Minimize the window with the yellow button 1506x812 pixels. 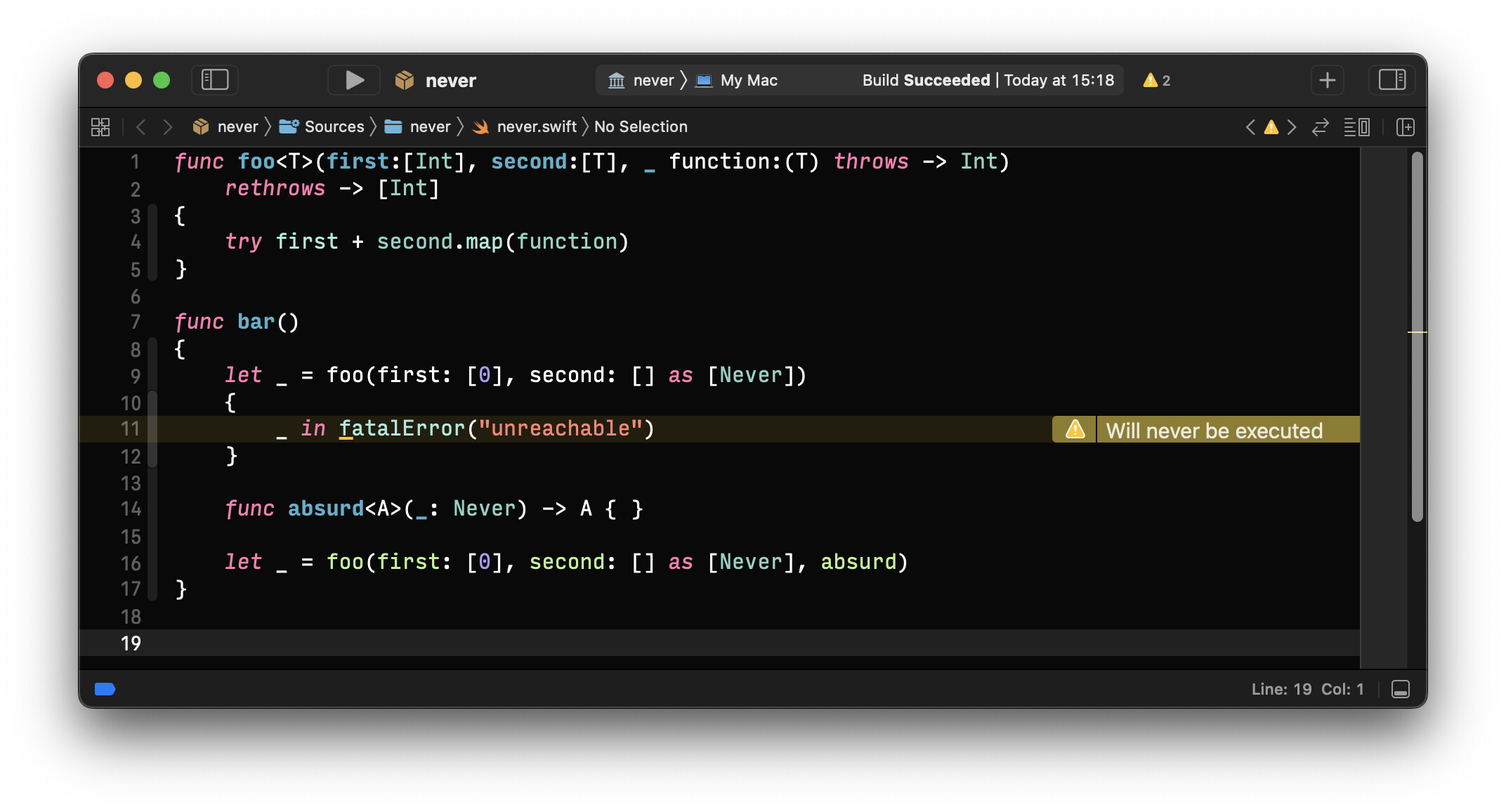[x=133, y=80]
